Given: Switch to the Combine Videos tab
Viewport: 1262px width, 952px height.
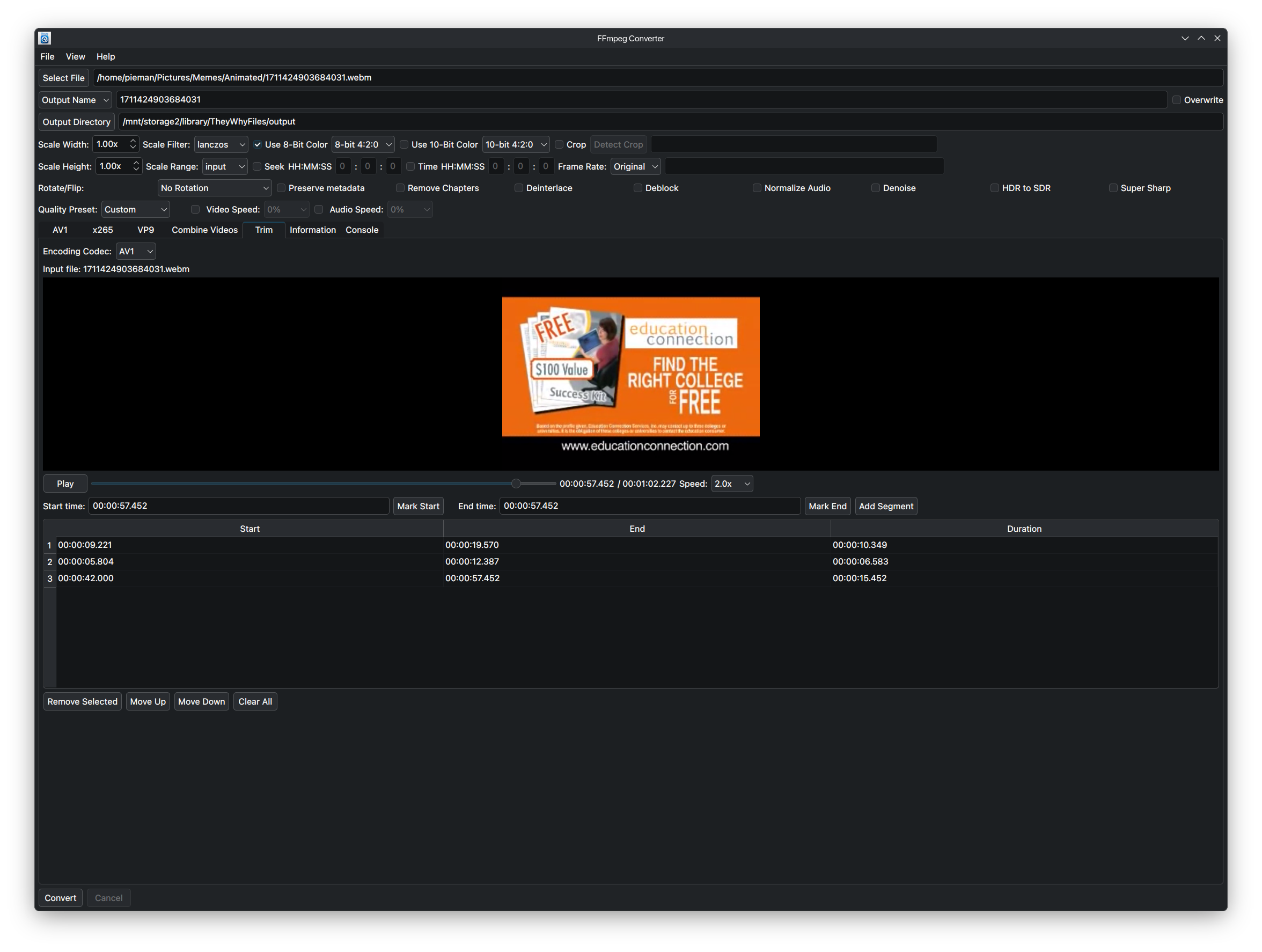Looking at the screenshot, I should pos(204,230).
